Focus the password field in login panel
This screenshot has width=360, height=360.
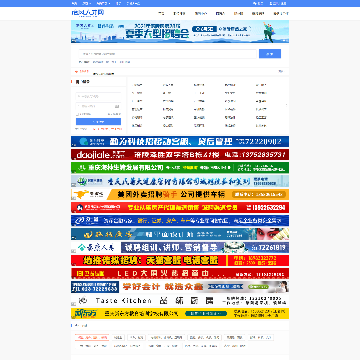[x=98, y=106]
